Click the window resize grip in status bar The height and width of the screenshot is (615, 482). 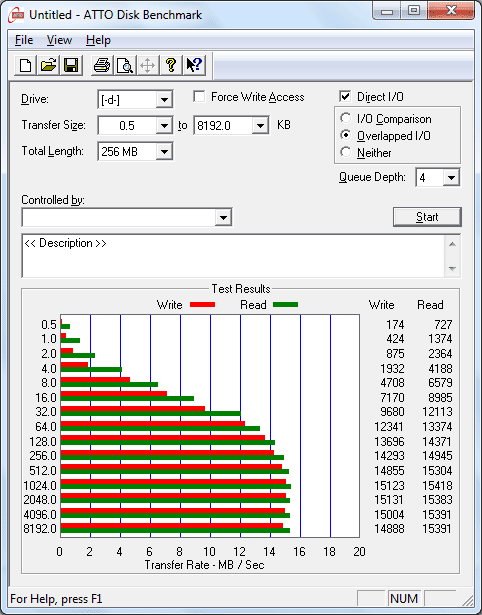point(467,600)
